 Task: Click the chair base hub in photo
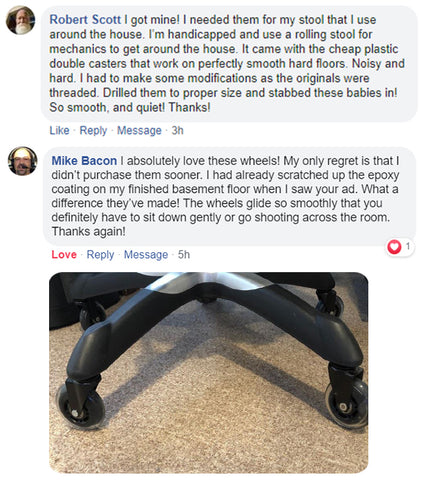[x=207, y=286]
